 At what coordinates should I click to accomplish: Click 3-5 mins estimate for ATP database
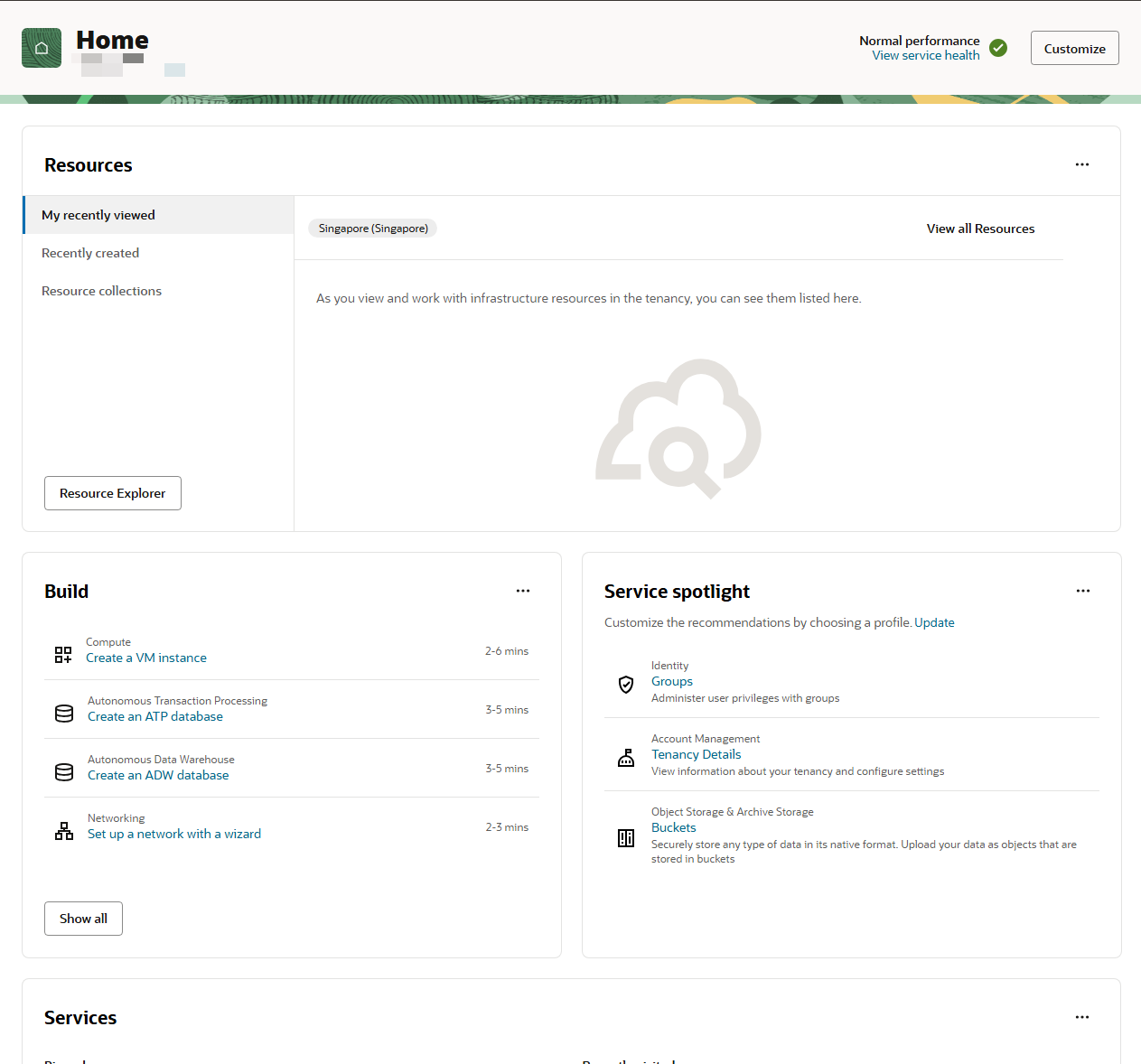(507, 710)
